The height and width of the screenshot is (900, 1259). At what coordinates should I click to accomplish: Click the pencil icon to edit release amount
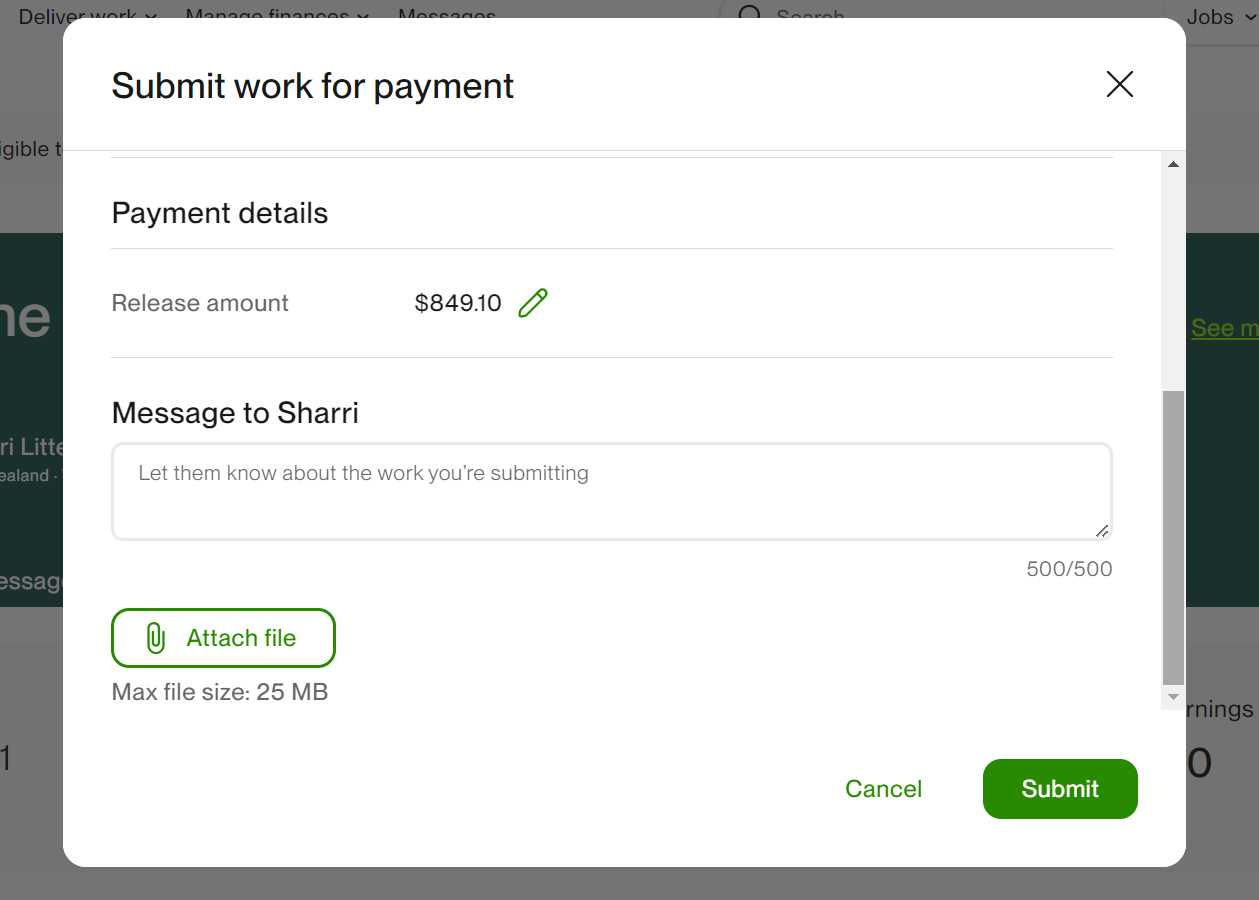pos(533,303)
